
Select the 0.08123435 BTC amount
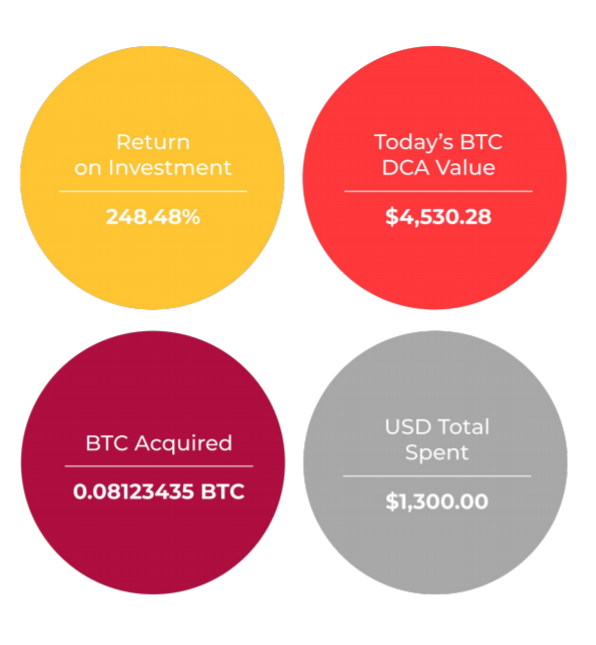(x=159, y=491)
